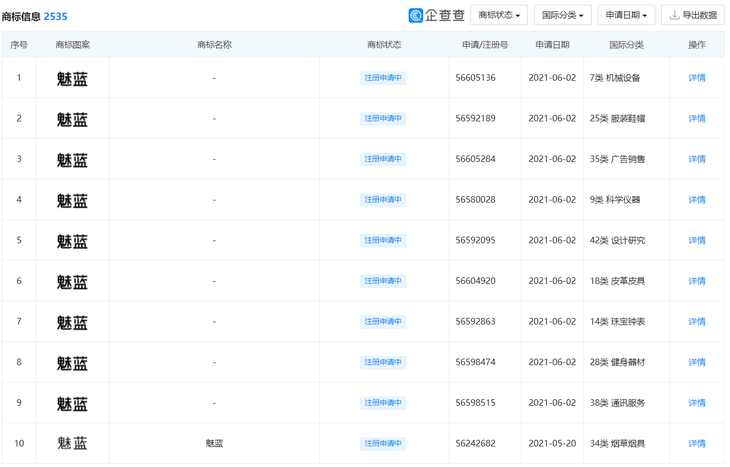Click 注册申请中 status tag in row 7

383,322
